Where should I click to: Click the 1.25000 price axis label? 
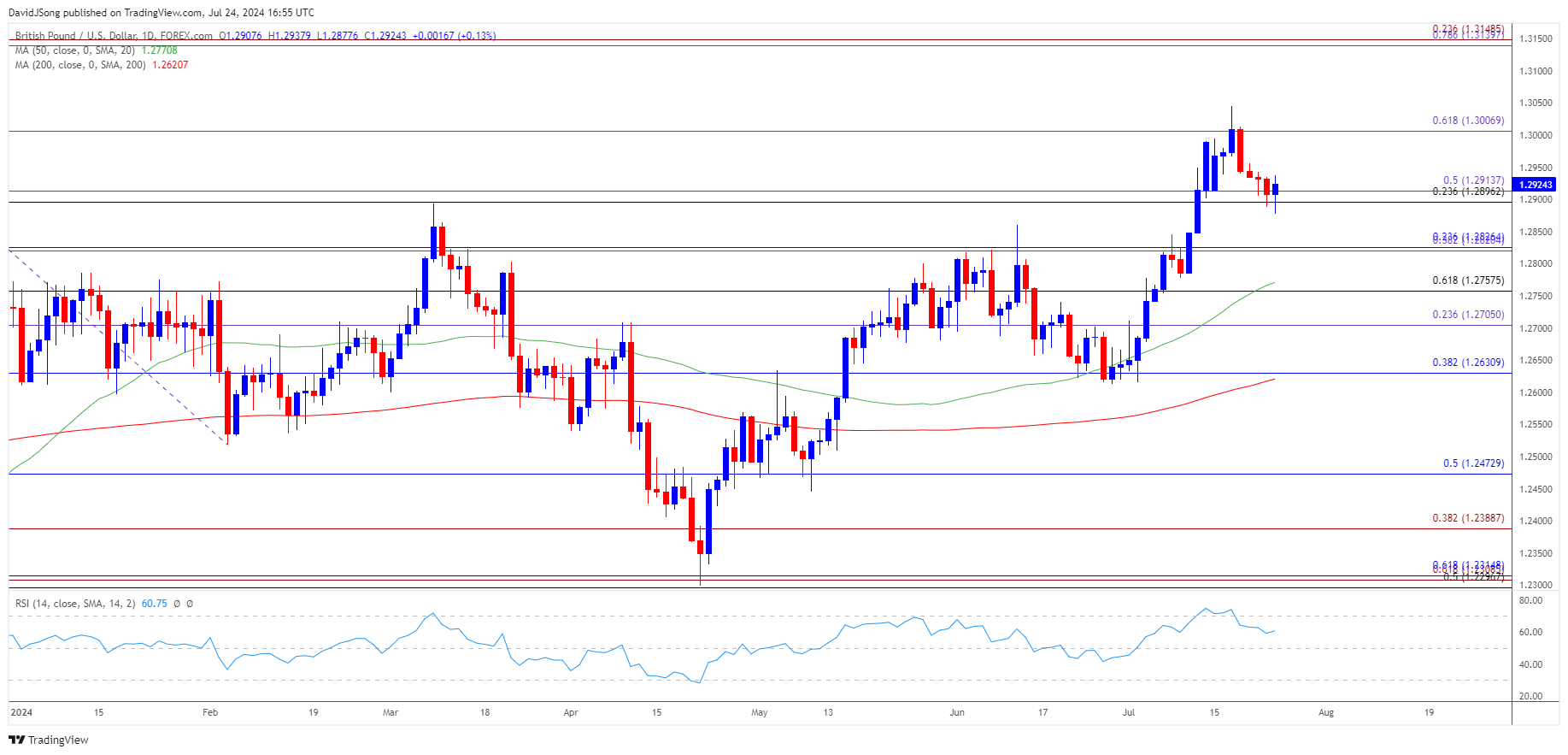(x=1536, y=457)
